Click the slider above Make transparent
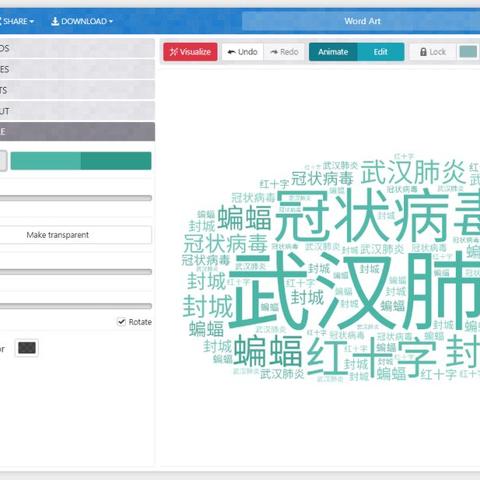The image size is (480, 480). coord(76,198)
